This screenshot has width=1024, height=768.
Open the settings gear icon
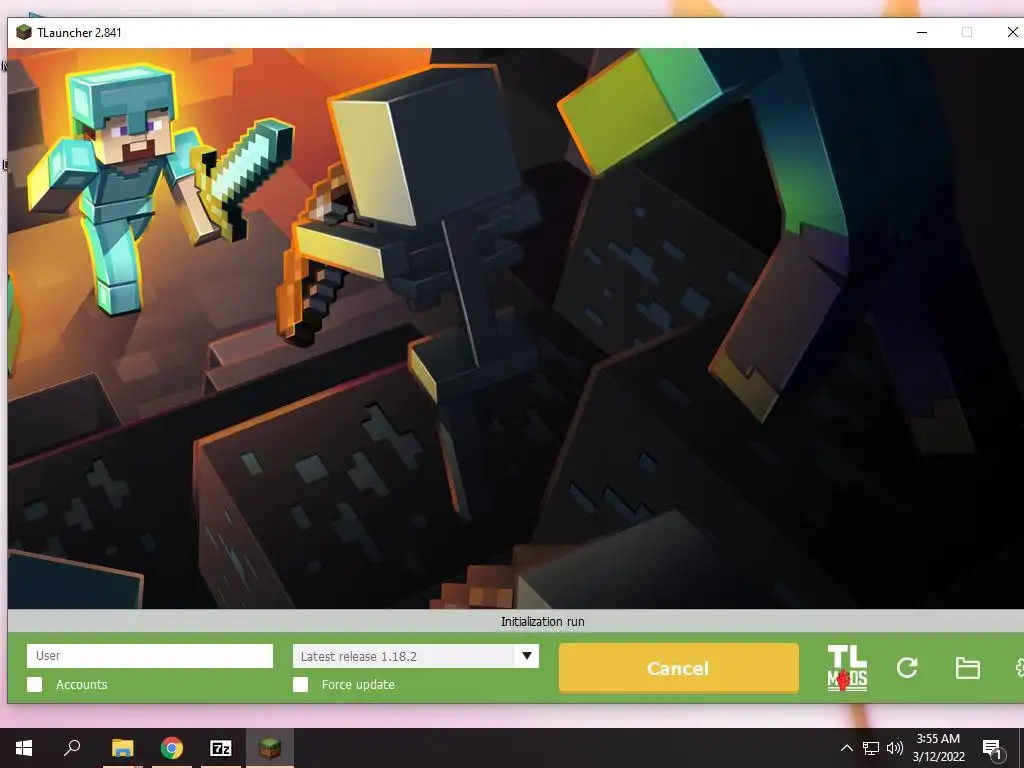click(1019, 668)
